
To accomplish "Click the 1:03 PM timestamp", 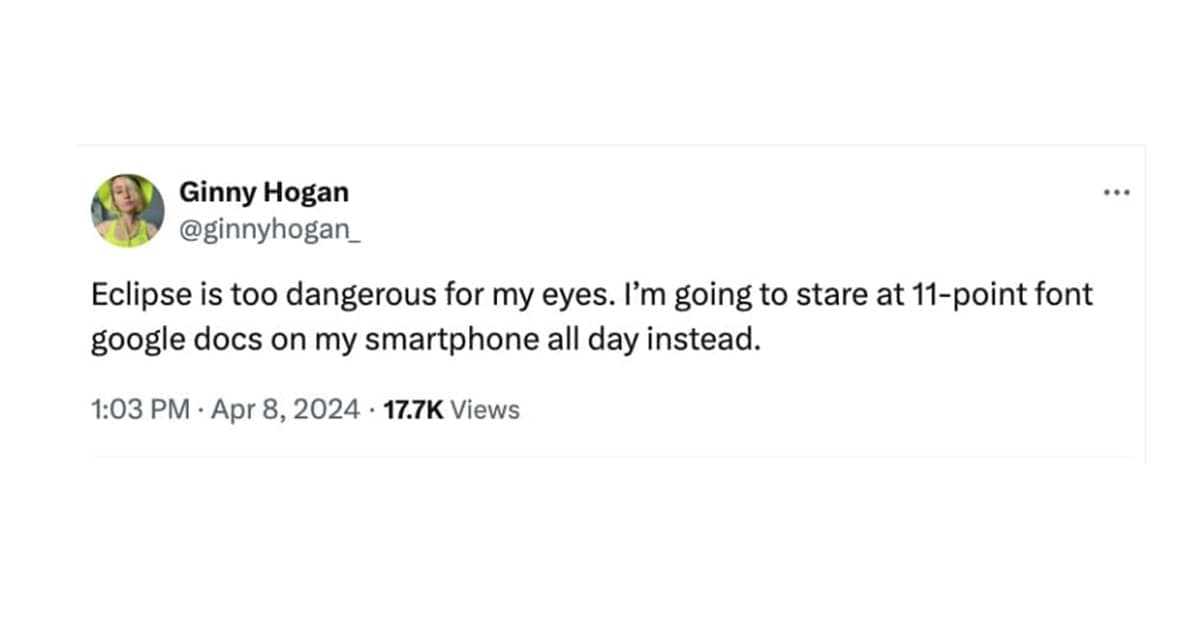I will click(x=140, y=409).
